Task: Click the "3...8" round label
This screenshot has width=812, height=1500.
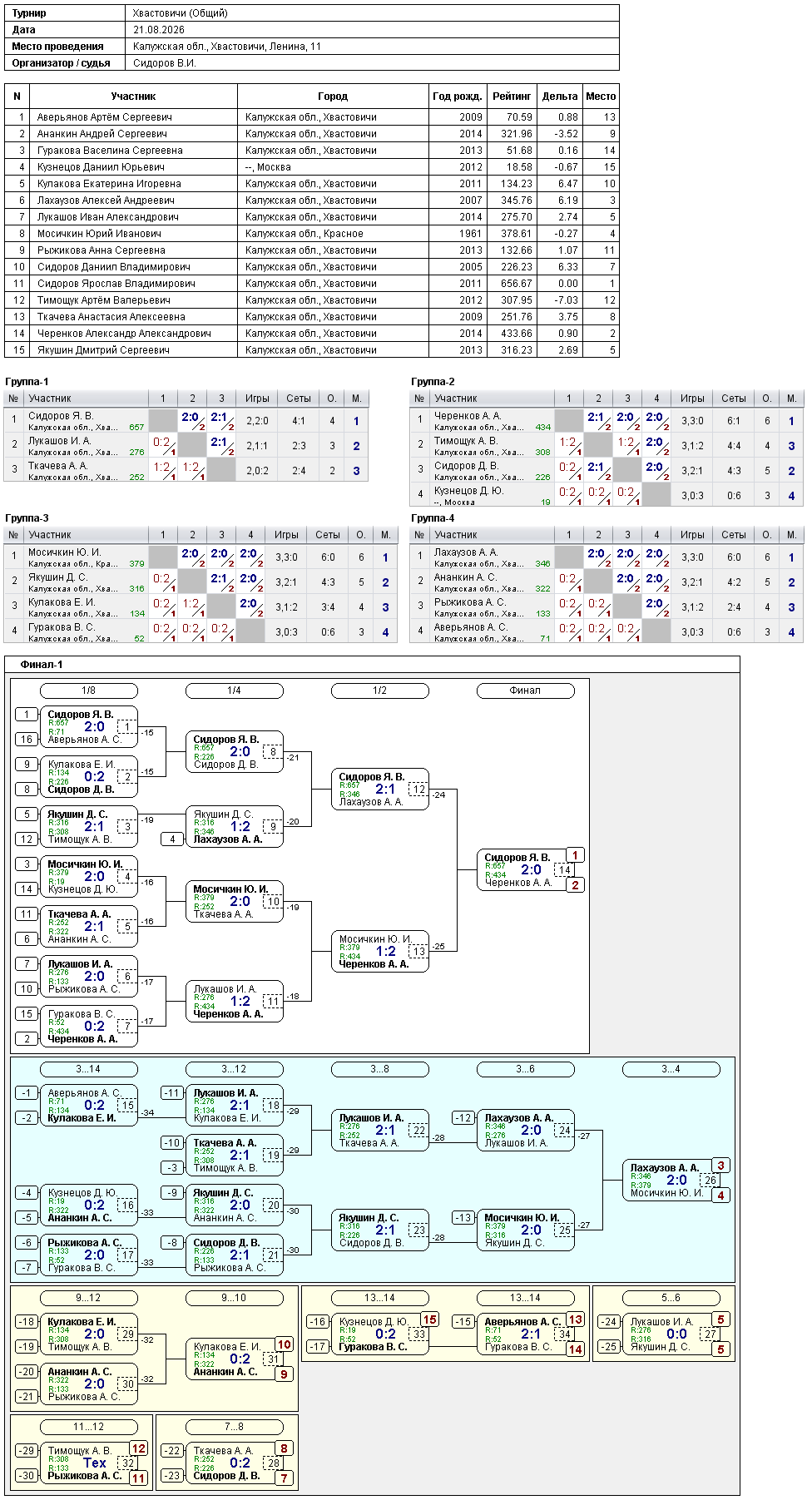Action: pyautogui.click(x=380, y=1069)
